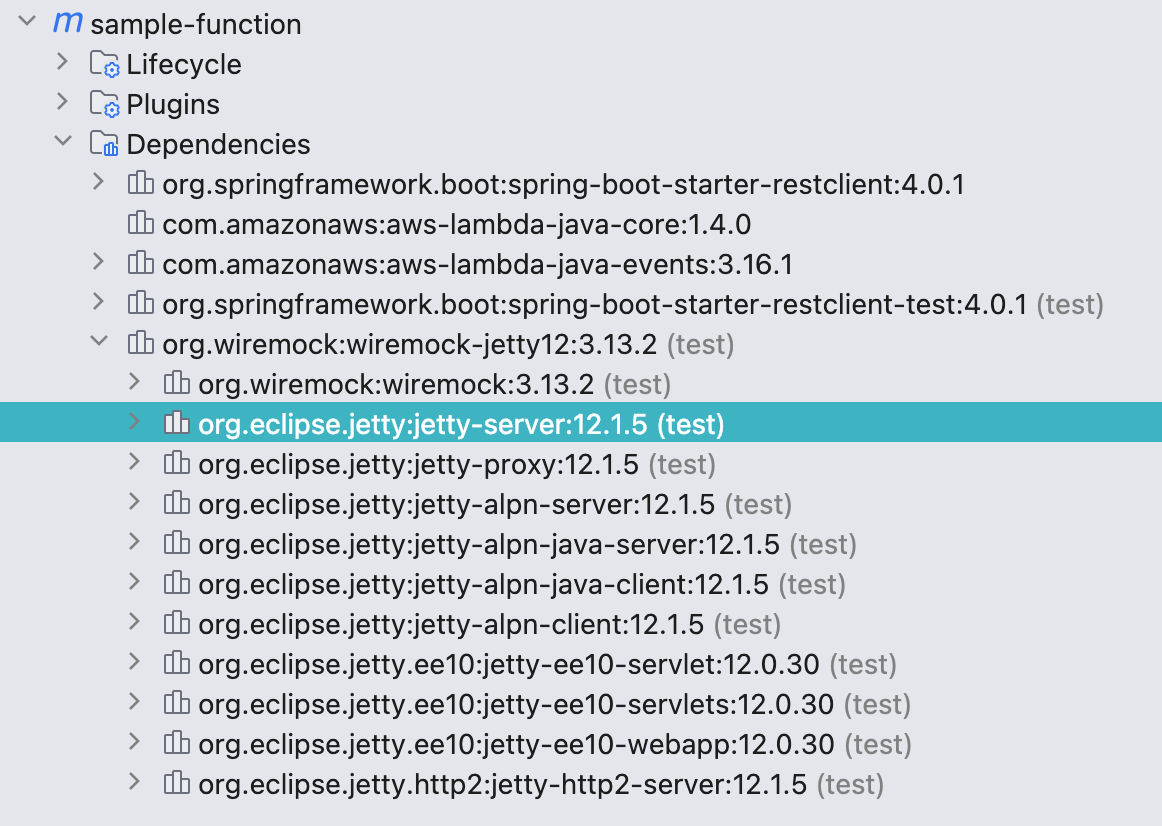1162x826 pixels.
Task: Click the Plugins folder icon
Action: (x=105, y=105)
